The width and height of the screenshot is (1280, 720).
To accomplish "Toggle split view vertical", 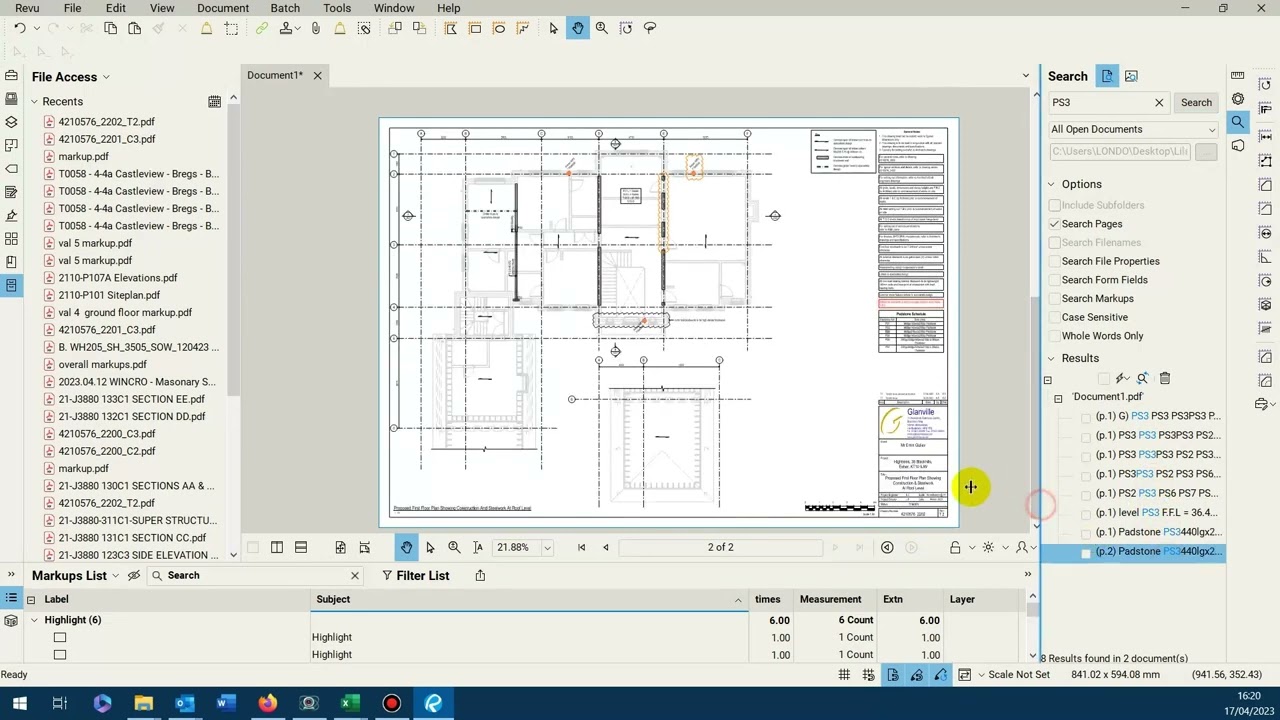I will 277,547.
